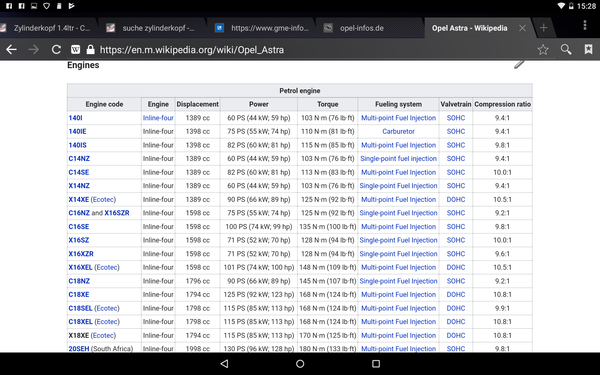
Task: Open browser three-dot overflow menu
Action: pos(585,25)
